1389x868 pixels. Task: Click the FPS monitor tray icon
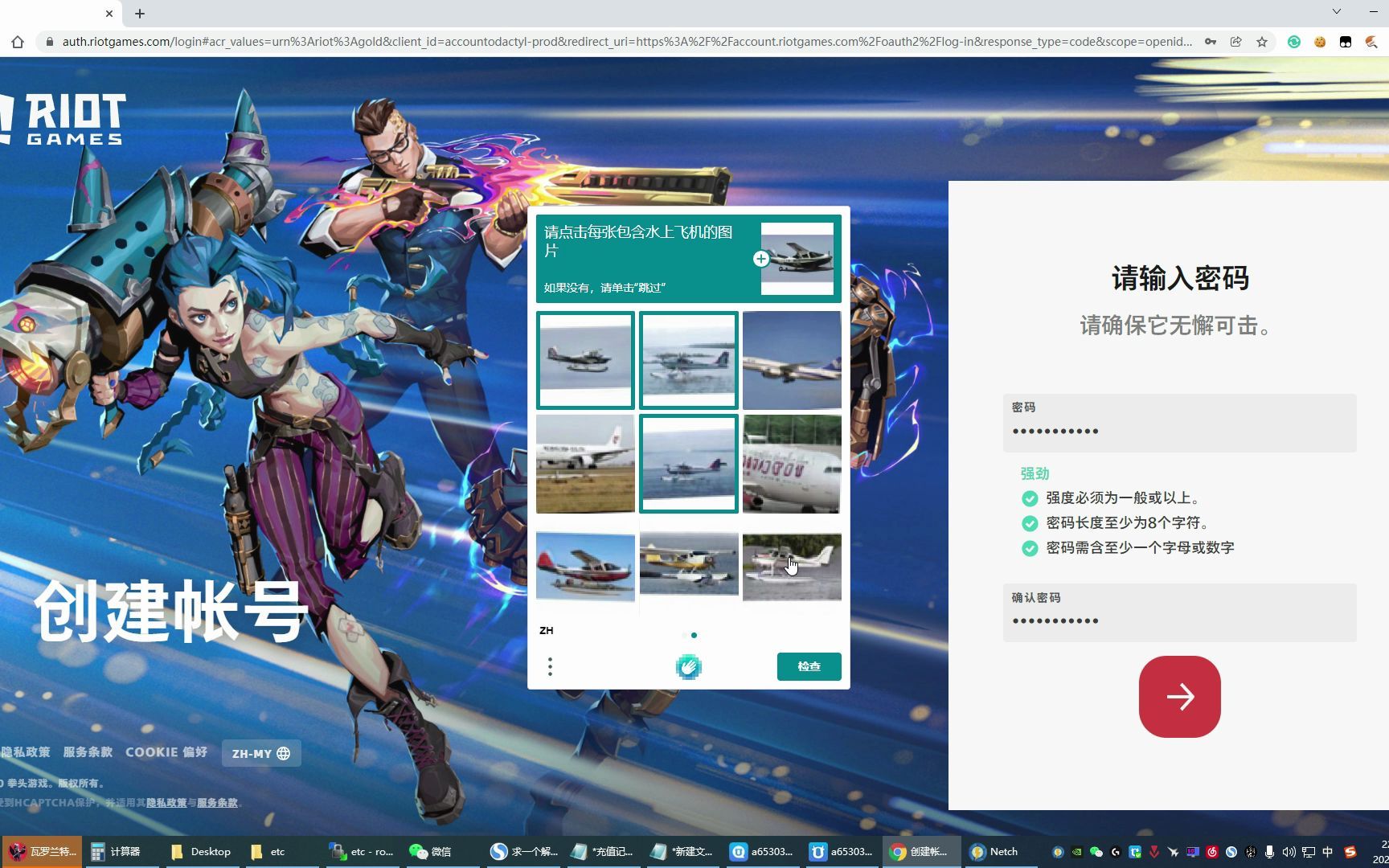click(1193, 852)
